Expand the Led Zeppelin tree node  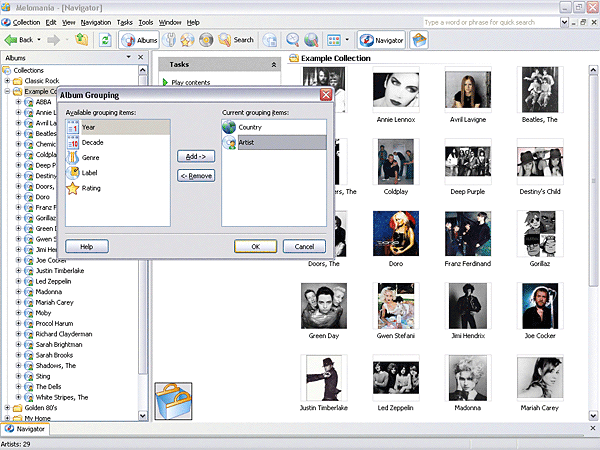pyautogui.click(x=18, y=281)
